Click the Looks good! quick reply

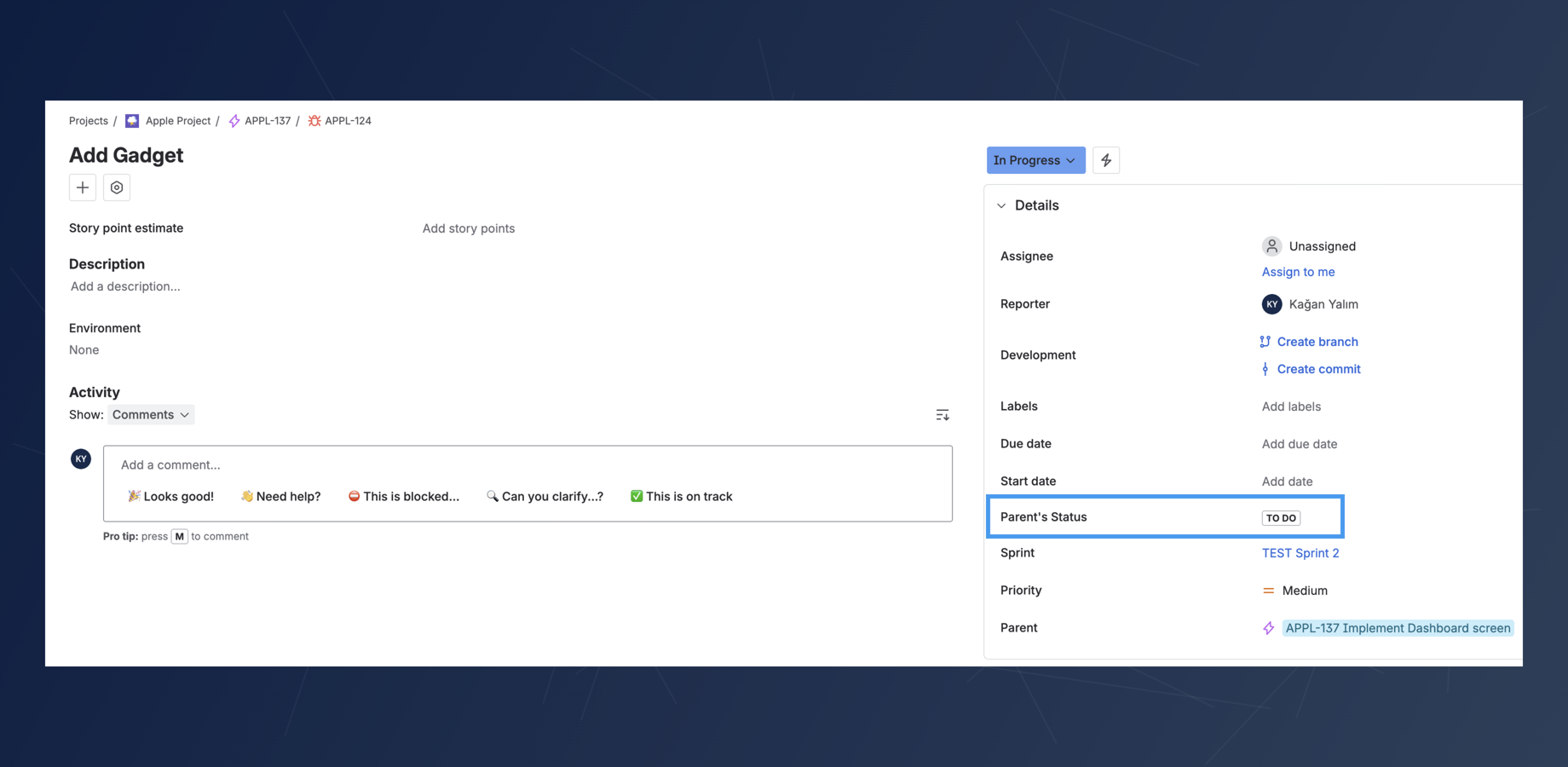coord(170,495)
